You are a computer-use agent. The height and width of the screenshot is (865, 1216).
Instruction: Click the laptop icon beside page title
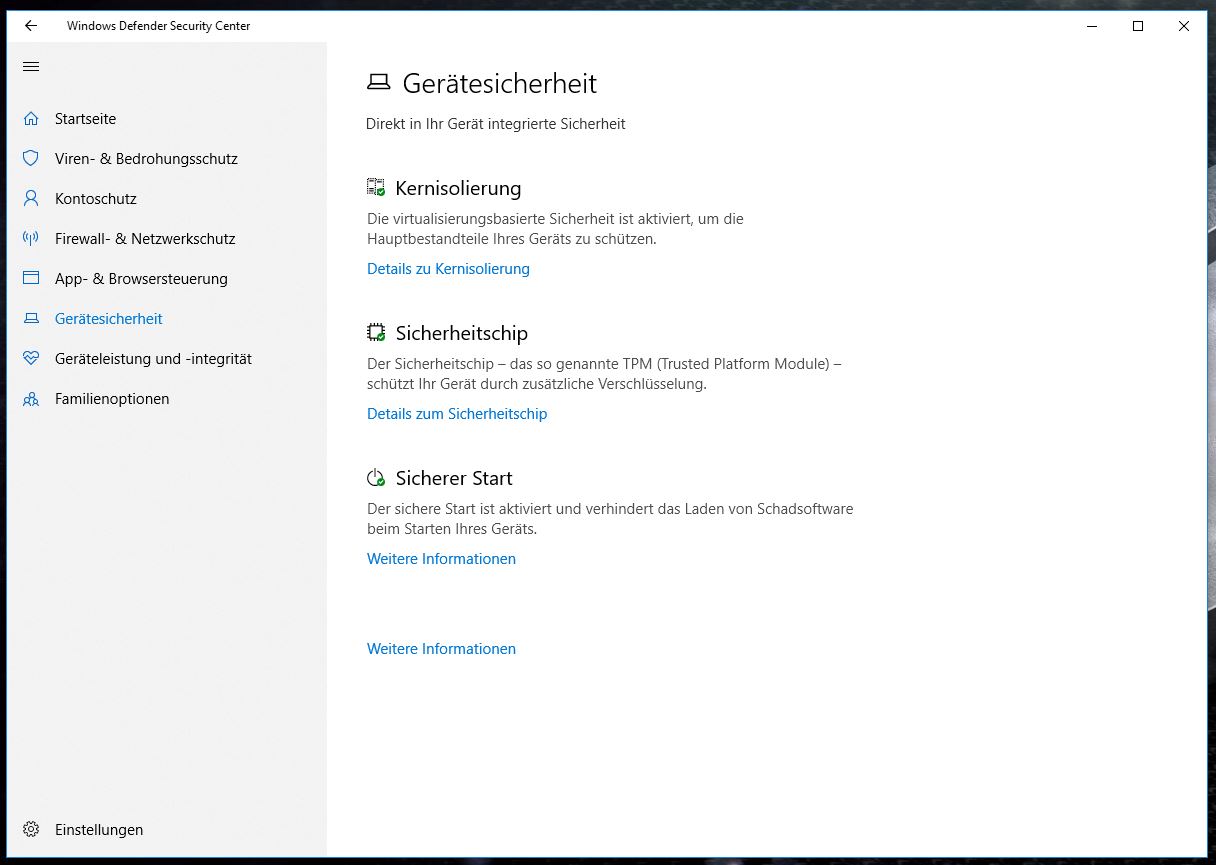click(x=378, y=83)
